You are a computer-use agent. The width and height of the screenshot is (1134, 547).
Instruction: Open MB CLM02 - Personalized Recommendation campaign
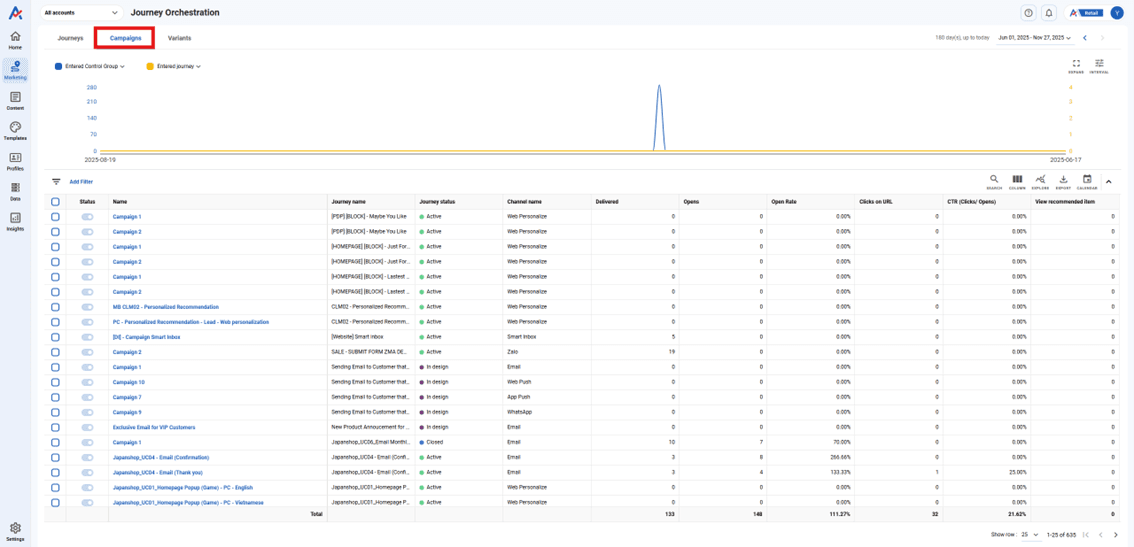tap(166, 307)
